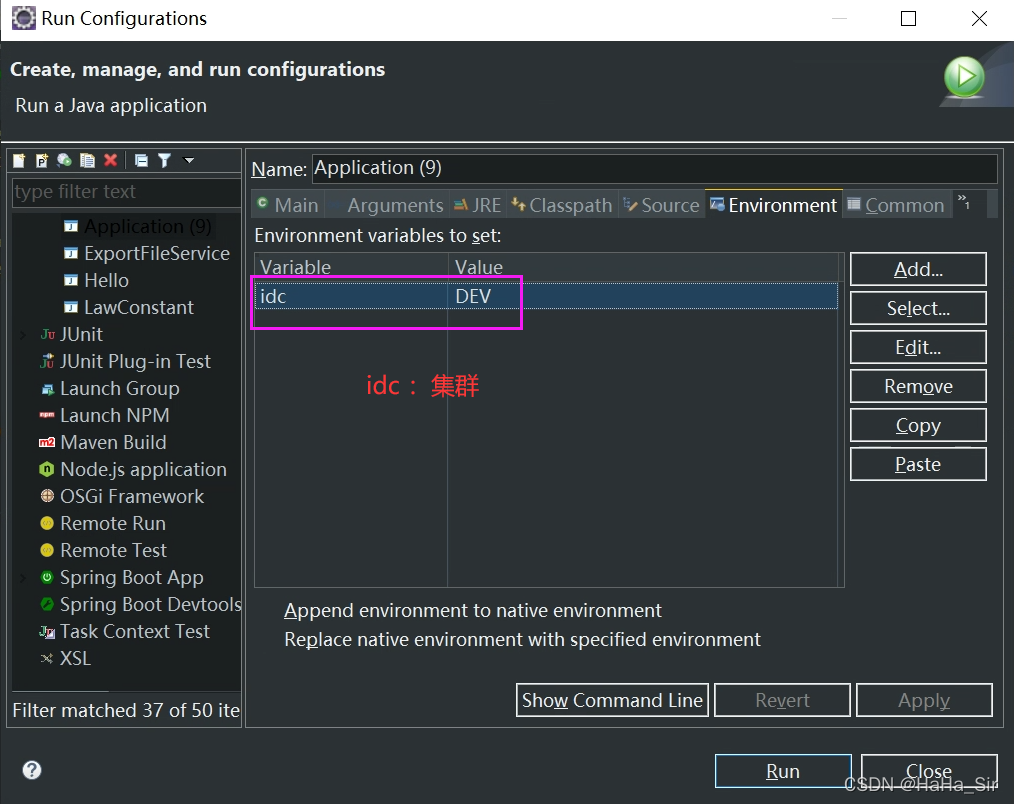Image resolution: width=1014 pixels, height=804 pixels.
Task: Click the export launch configuration icon
Action: tap(64, 160)
